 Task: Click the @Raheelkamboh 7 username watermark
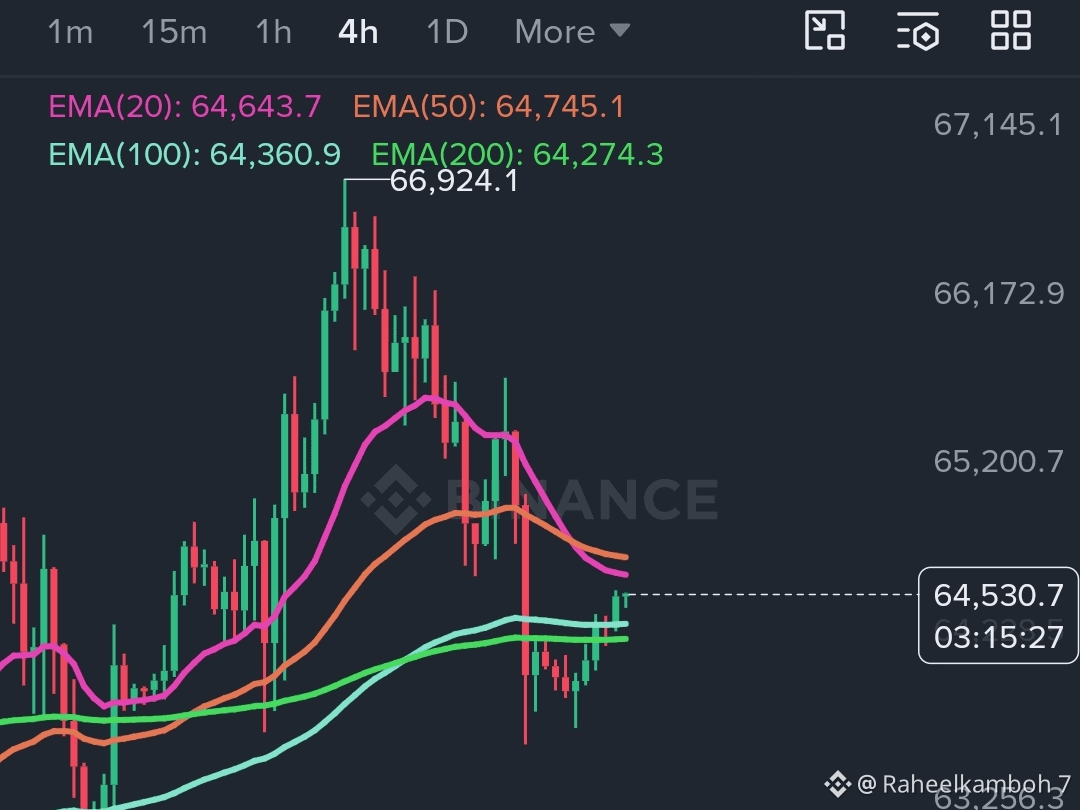[x=964, y=784]
